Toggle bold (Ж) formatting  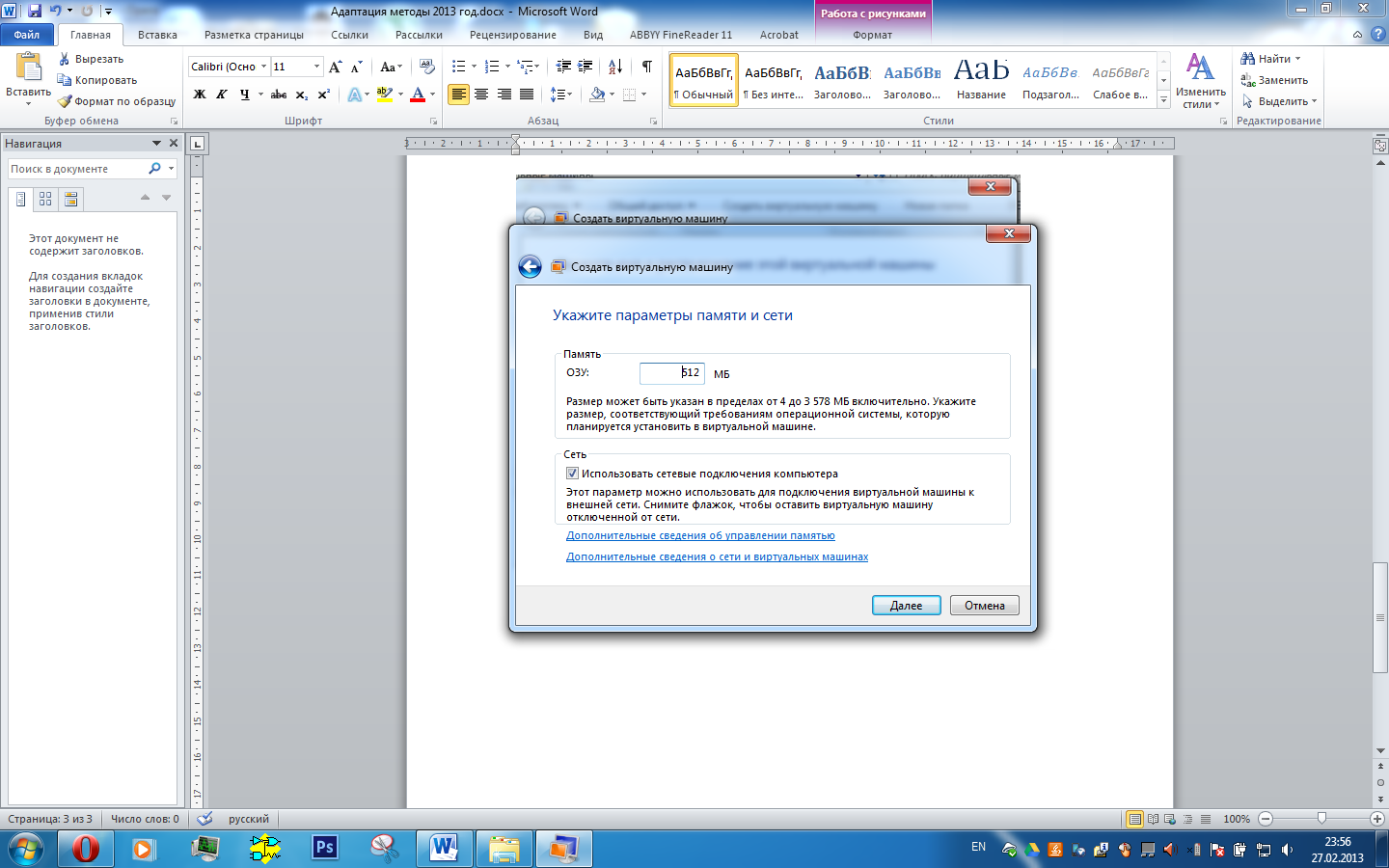tap(200, 95)
